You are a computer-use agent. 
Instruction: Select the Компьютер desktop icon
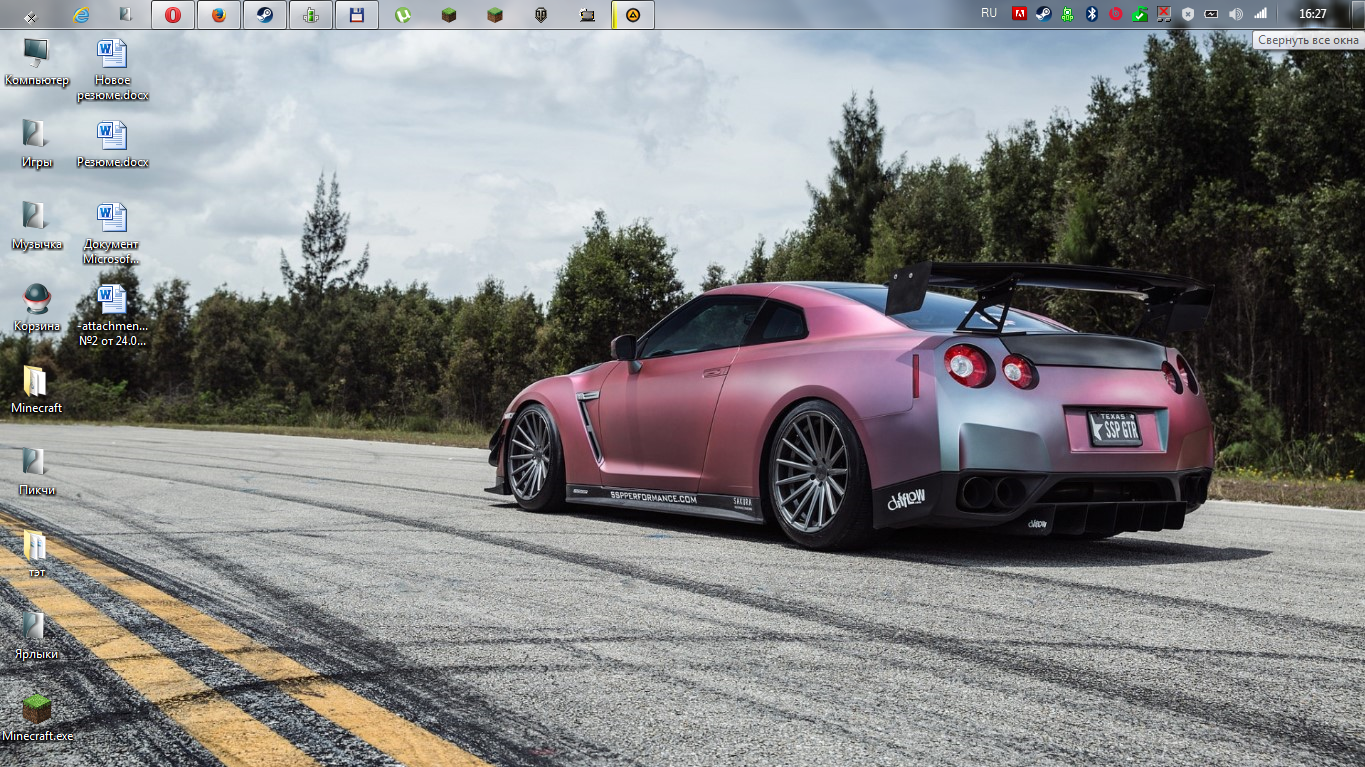tap(36, 61)
